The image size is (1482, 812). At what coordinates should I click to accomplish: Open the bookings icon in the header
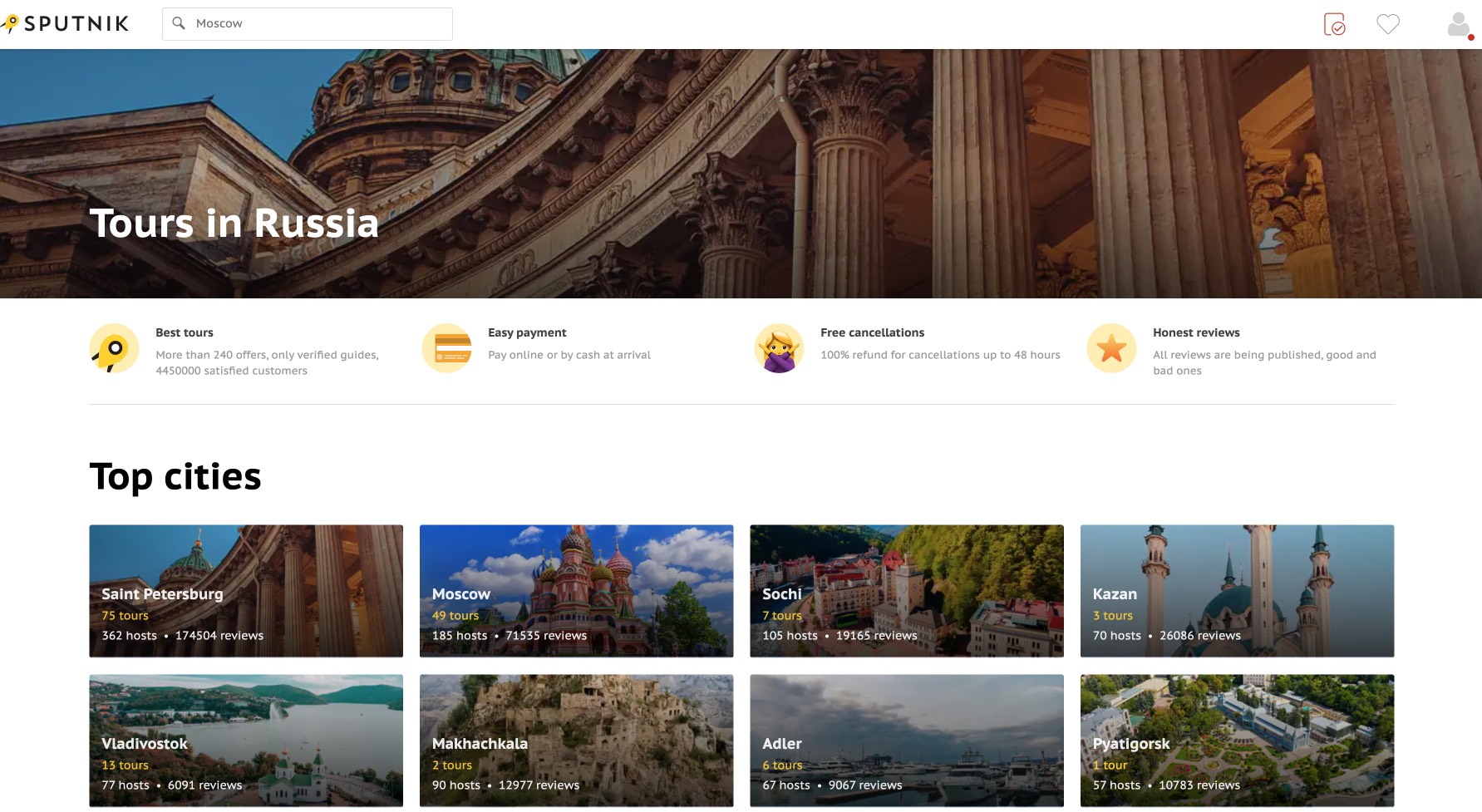[1334, 24]
